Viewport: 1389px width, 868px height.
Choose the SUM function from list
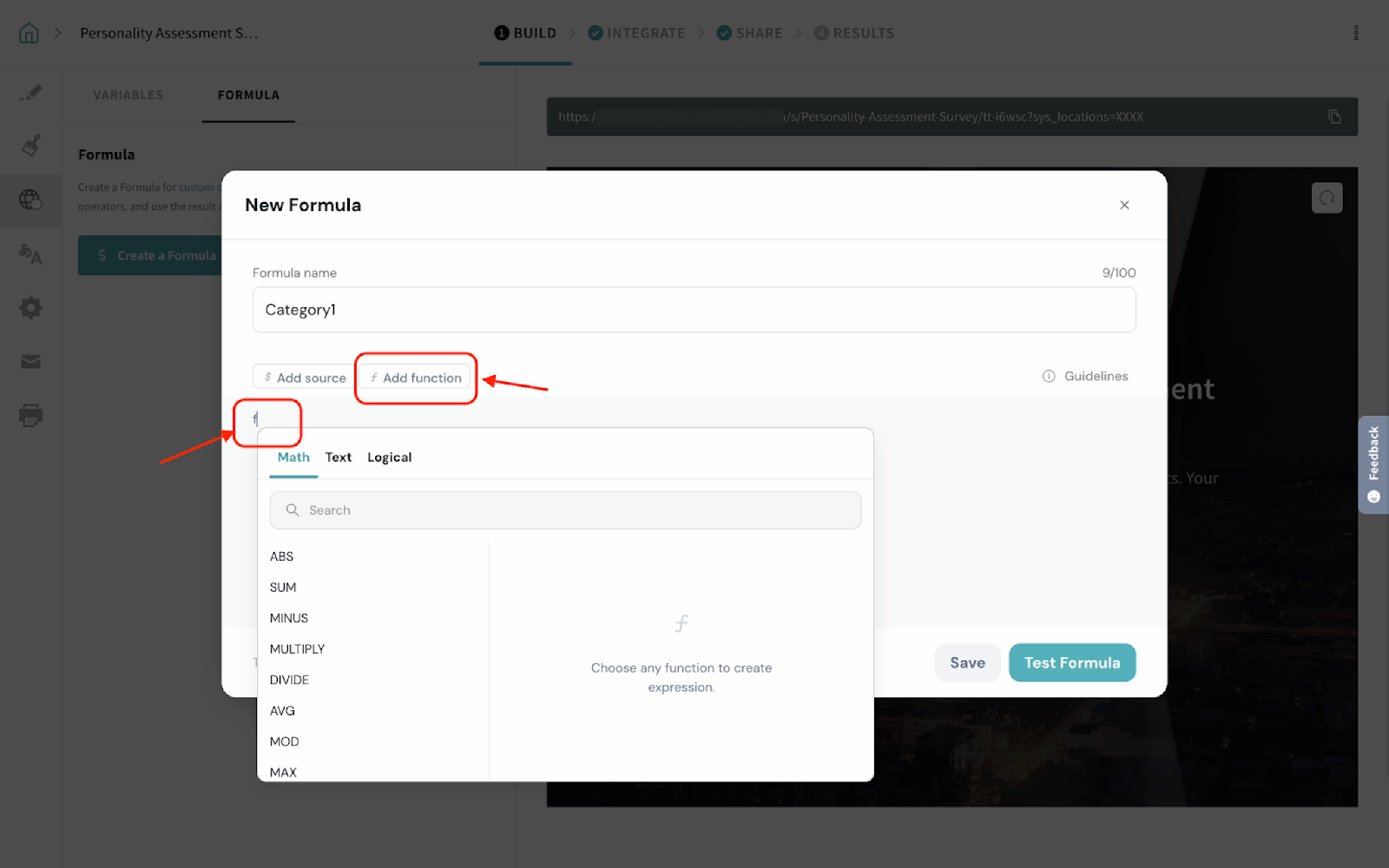283,588
